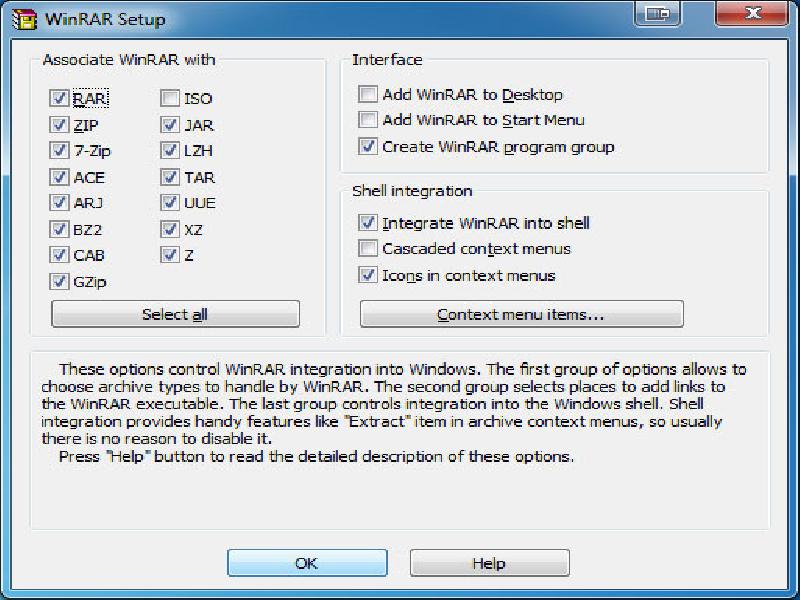
Task: Enable Cascaded context menus option
Action: [x=368, y=248]
